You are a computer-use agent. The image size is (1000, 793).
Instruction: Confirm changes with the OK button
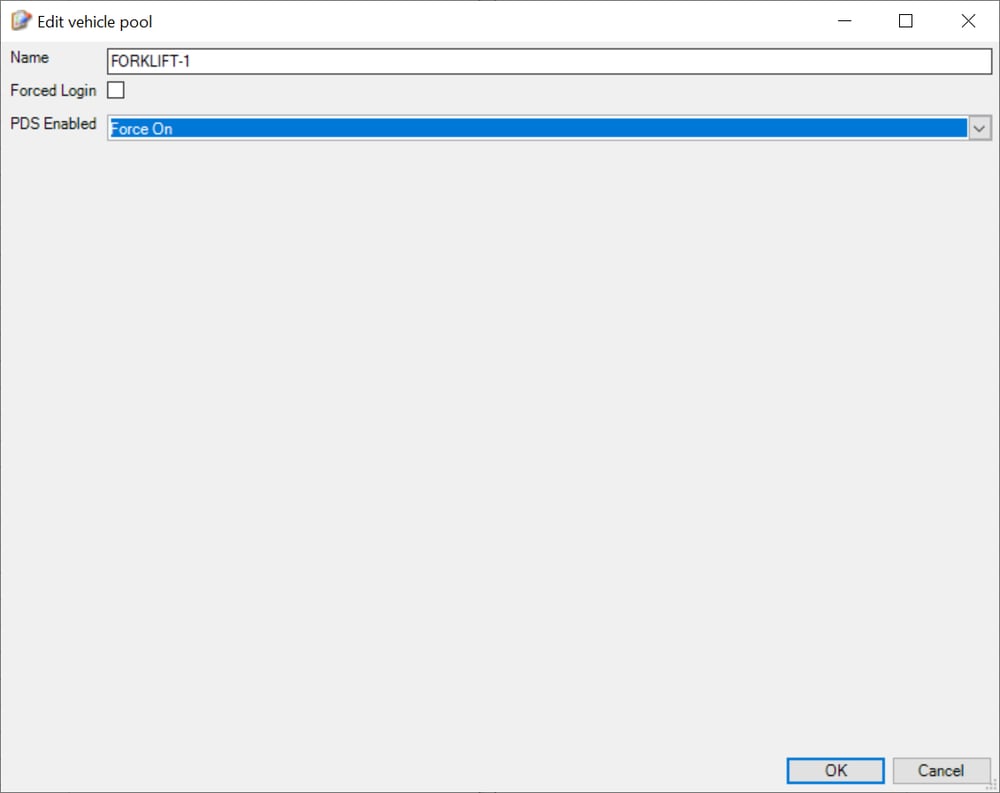835,770
